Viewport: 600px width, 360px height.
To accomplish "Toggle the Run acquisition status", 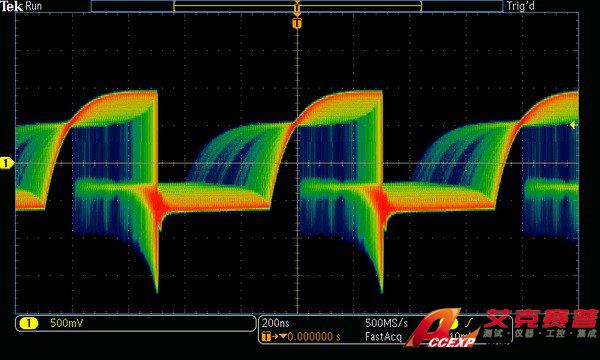I will [x=34, y=6].
